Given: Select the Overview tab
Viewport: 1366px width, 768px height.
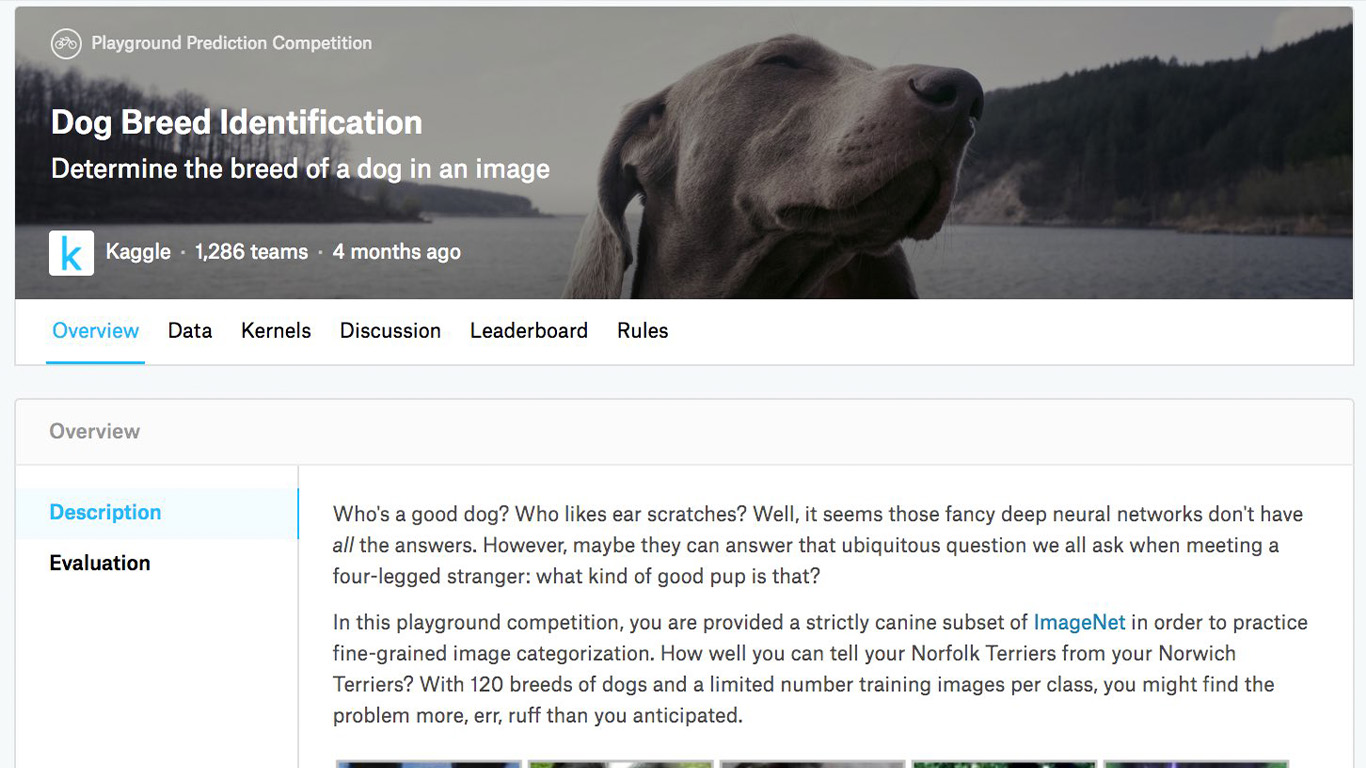Looking at the screenshot, I should tap(96, 331).
